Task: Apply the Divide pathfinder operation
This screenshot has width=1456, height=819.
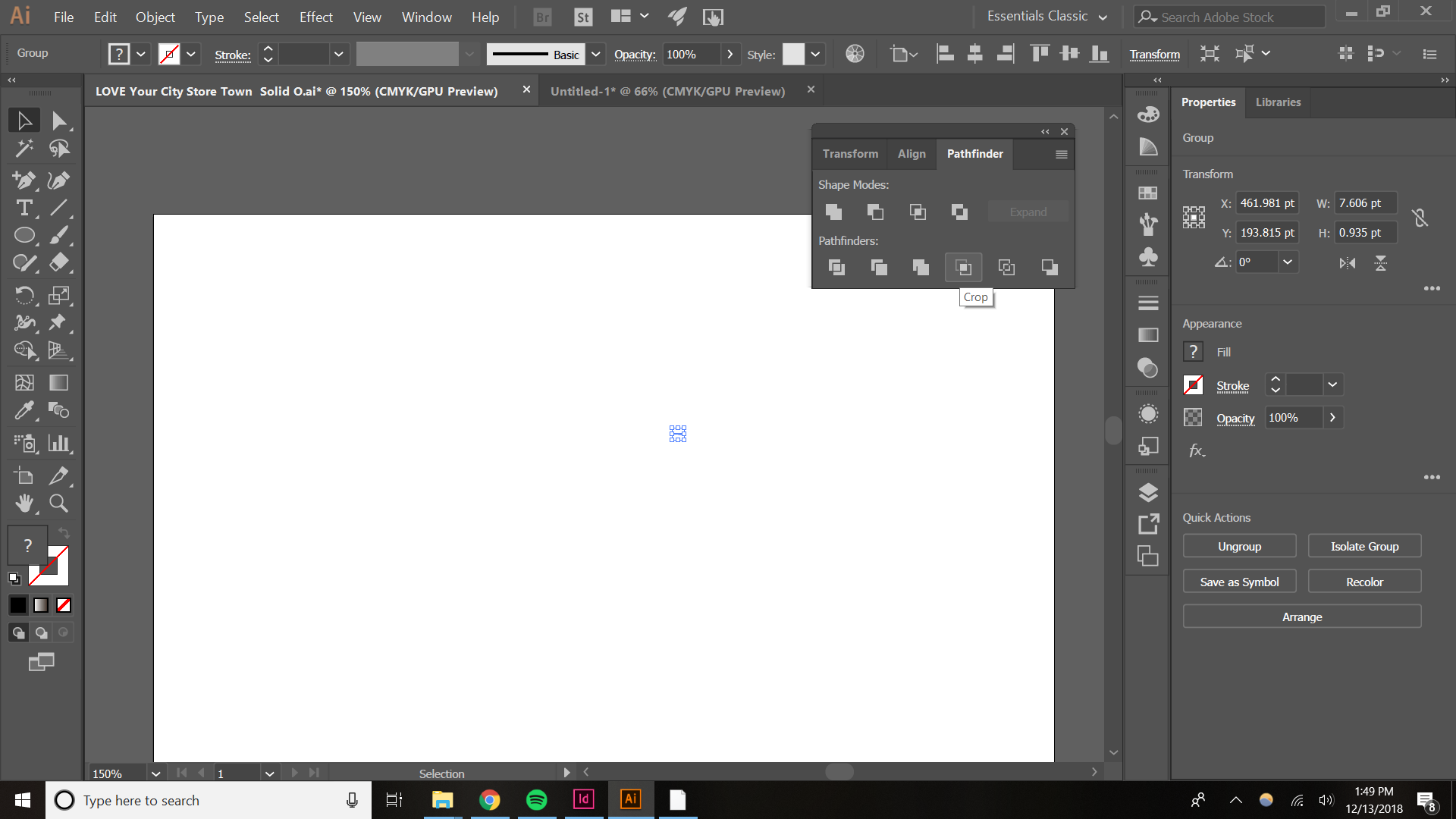Action: coord(836,267)
